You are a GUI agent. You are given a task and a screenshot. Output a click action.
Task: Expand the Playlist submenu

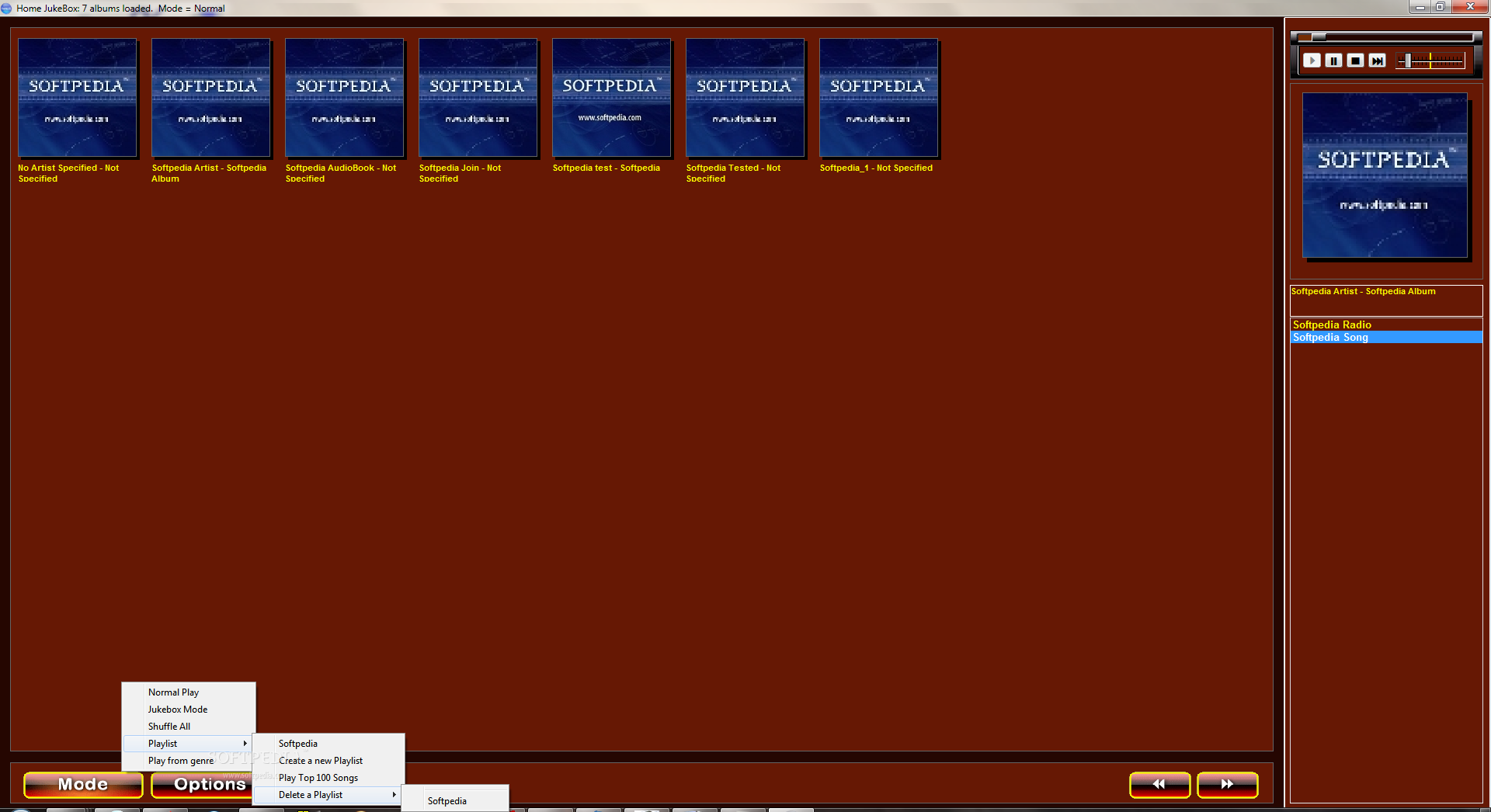click(189, 744)
